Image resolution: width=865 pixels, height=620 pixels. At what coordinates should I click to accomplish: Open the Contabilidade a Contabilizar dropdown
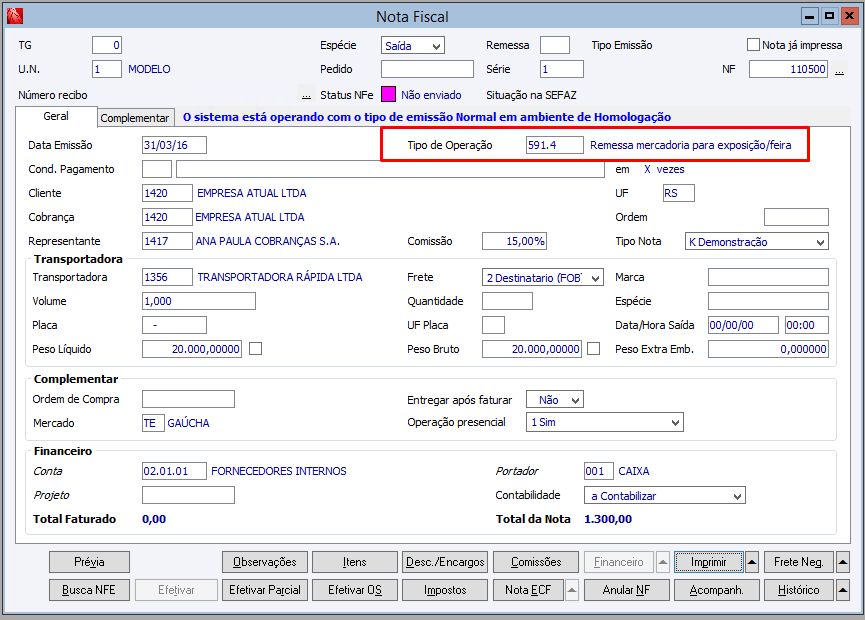tap(665, 495)
